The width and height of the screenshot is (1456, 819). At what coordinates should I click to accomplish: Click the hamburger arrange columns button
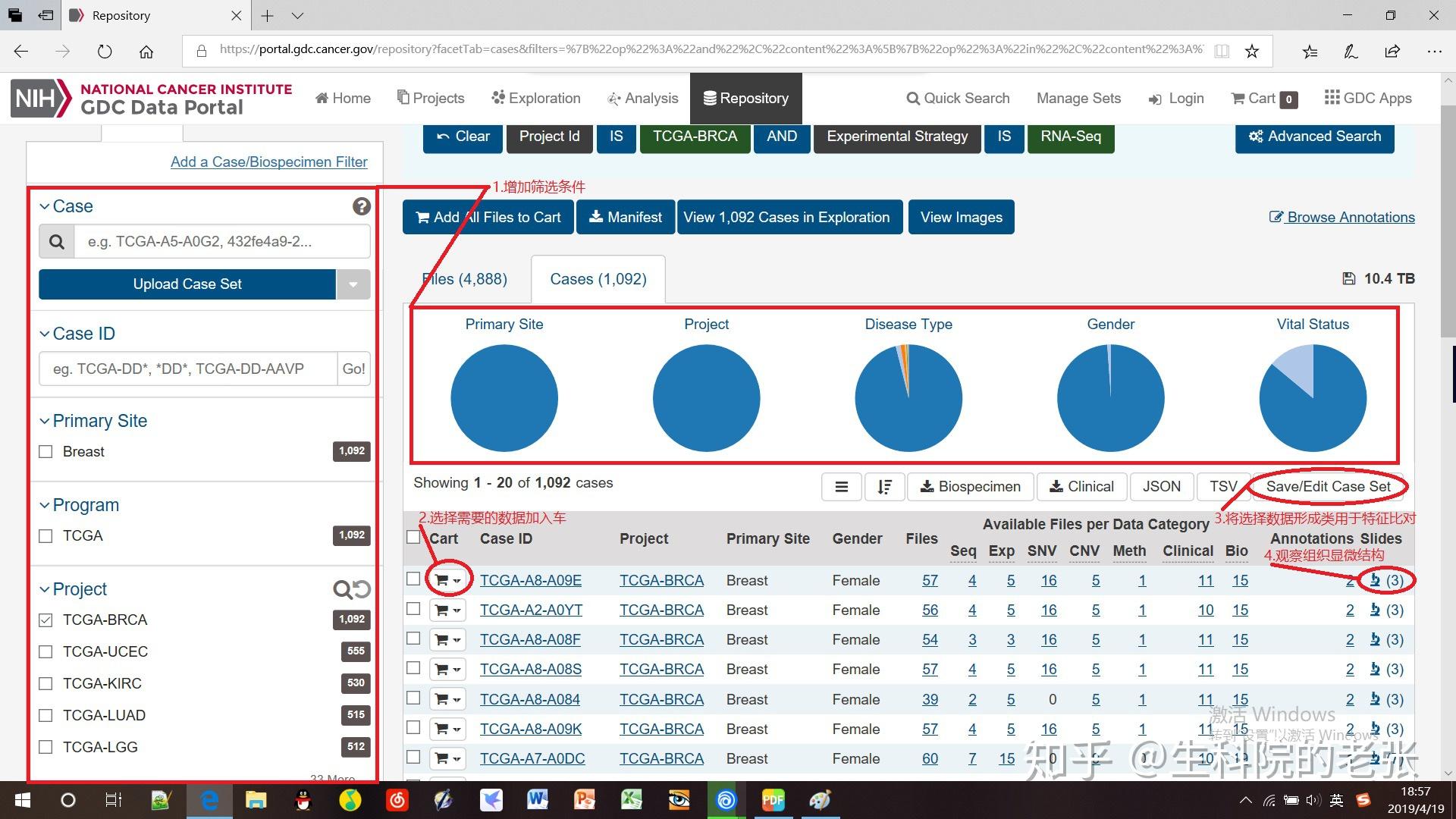click(x=841, y=487)
